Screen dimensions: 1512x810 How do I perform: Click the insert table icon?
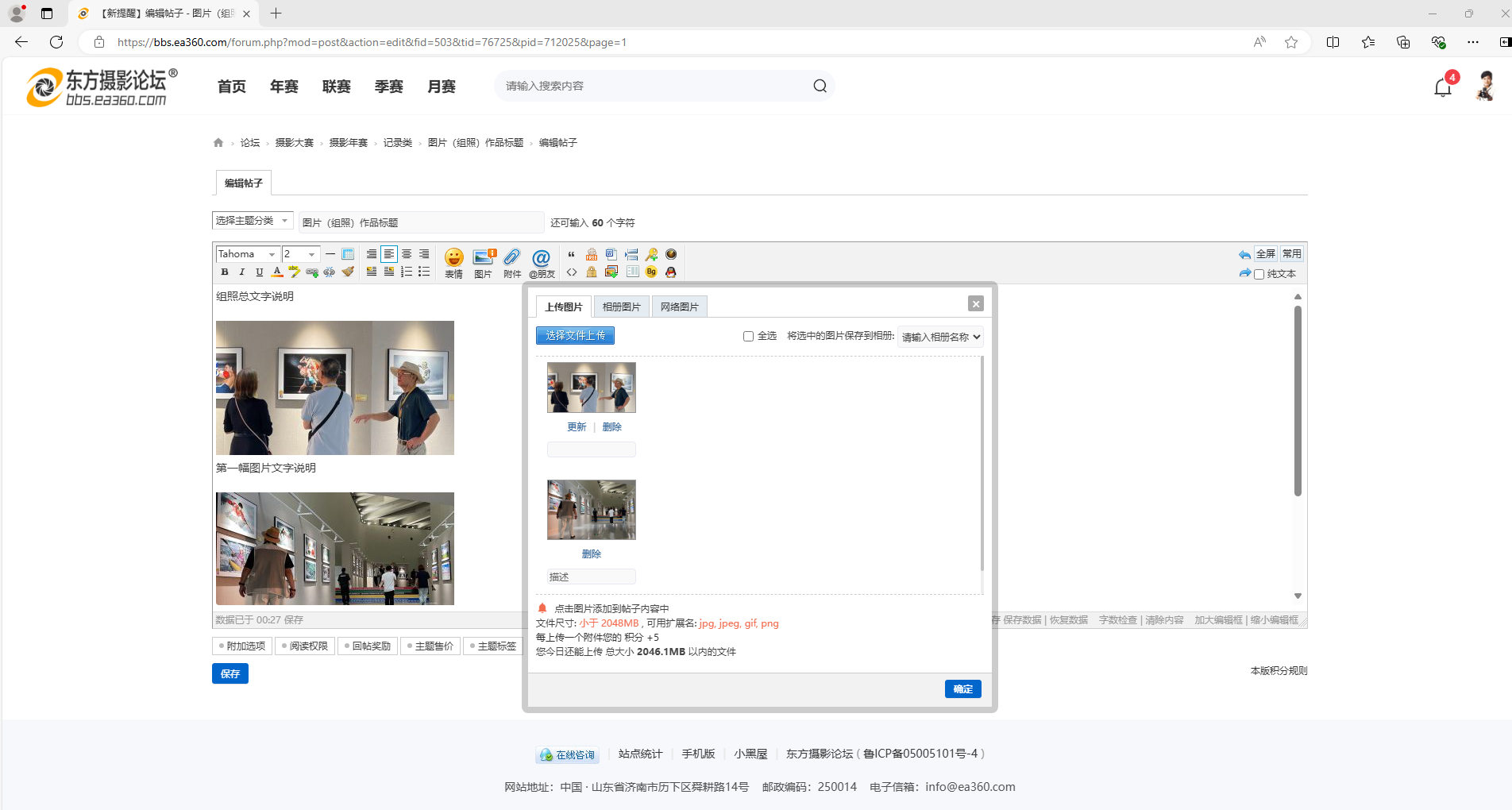click(348, 254)
